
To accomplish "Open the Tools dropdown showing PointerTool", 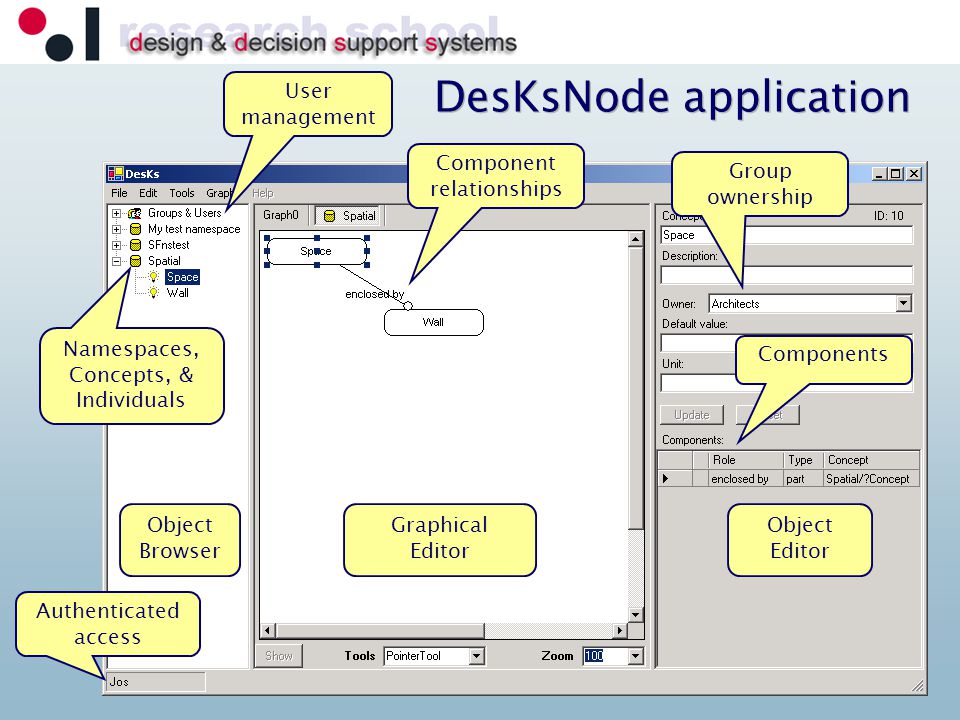I will pos(477,656).
